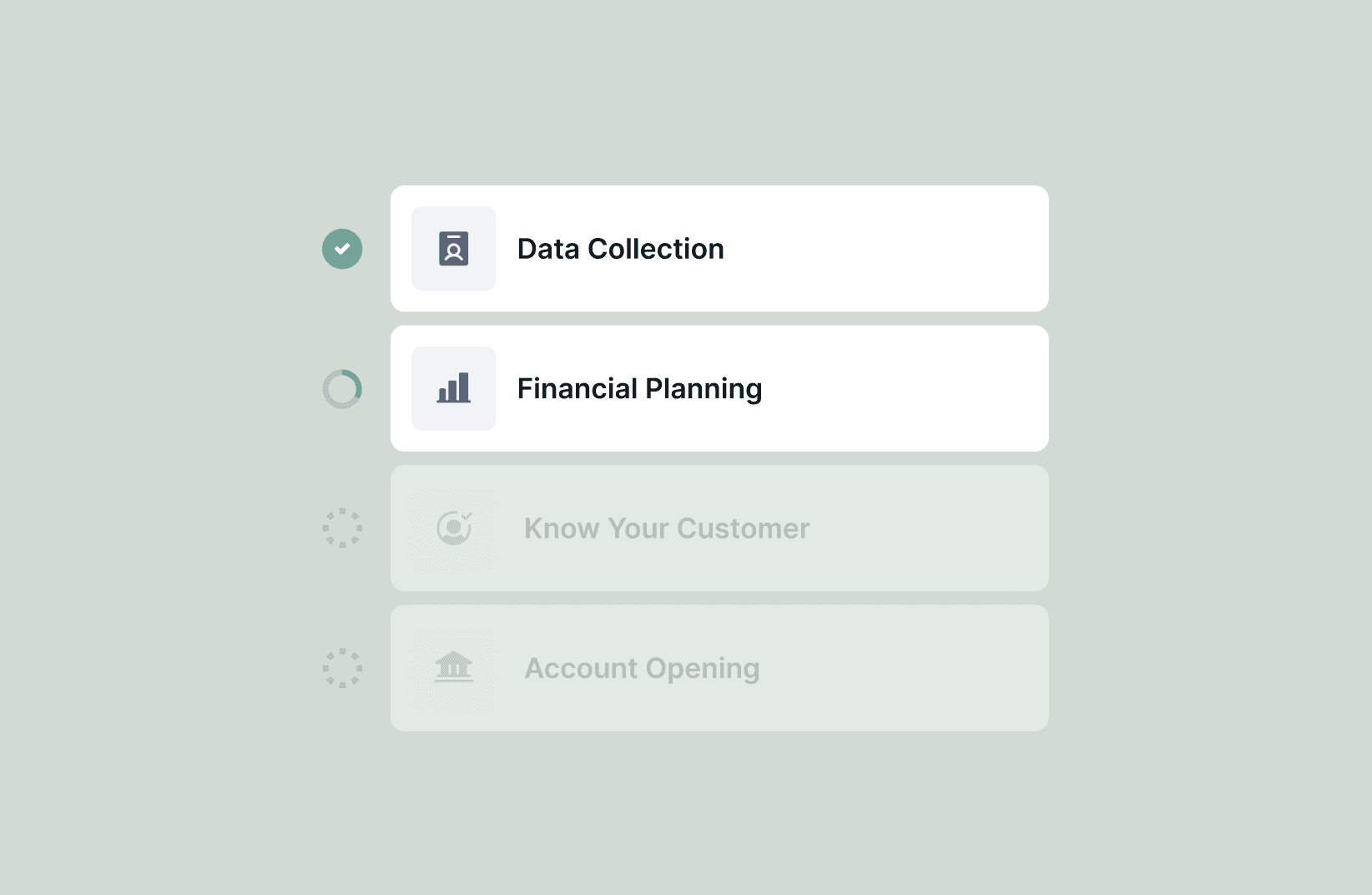Select the disabled Account Opening card
This screenshot has width=1372, height=895.
coord(719,668)
